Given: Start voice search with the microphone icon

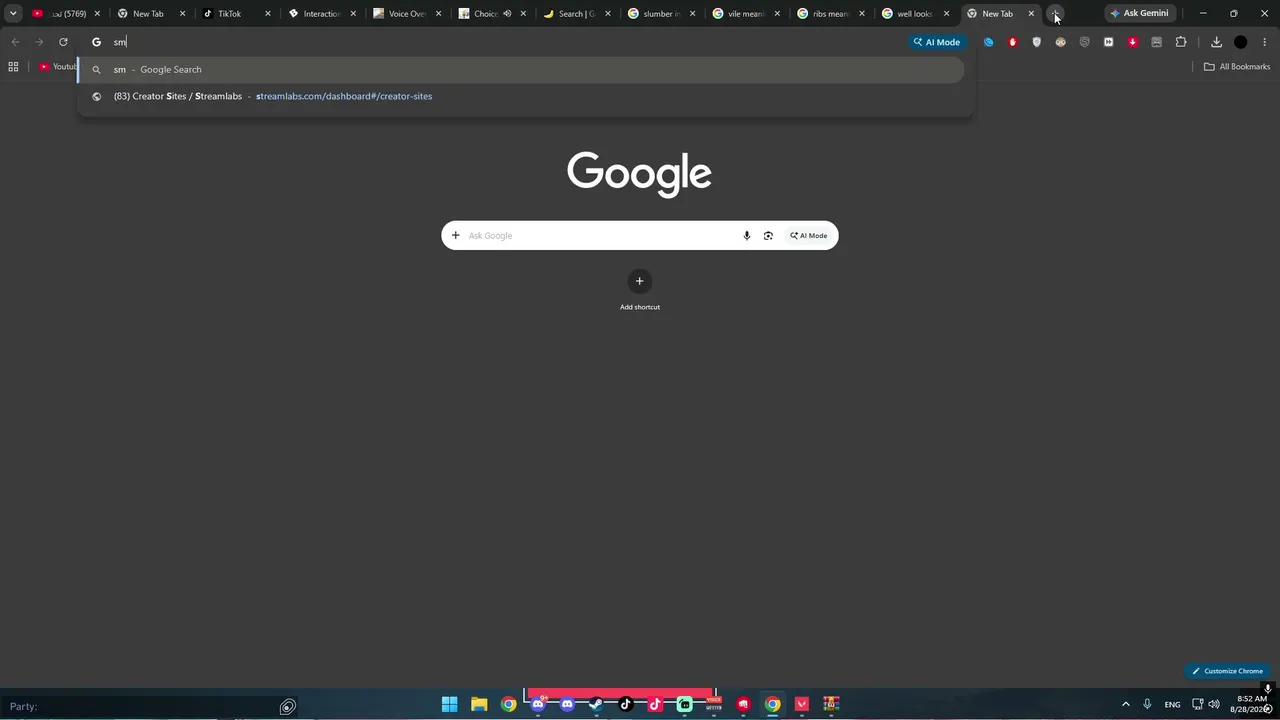Looking at the screenshot, I should pos(746,235).
